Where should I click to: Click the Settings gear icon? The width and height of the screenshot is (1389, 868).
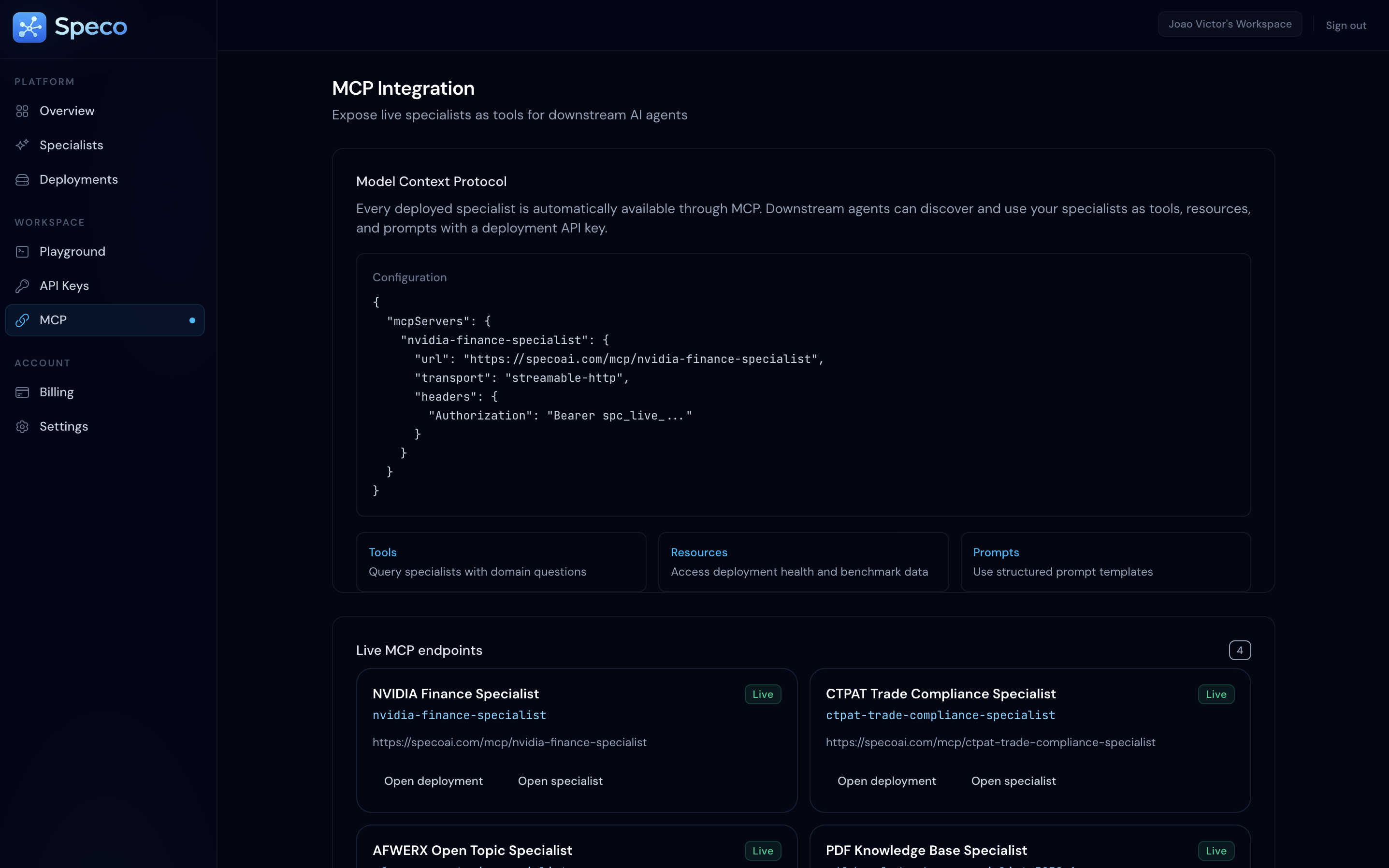tap(22, 426)
